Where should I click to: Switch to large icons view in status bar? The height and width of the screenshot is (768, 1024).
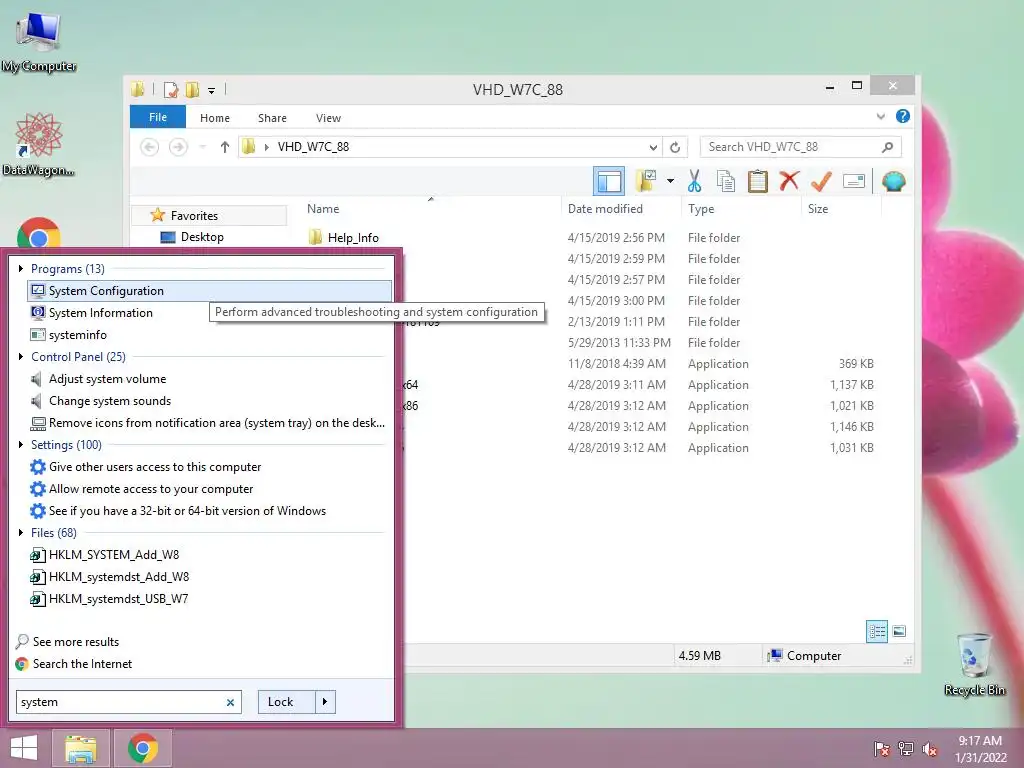[x=899, y=631]
